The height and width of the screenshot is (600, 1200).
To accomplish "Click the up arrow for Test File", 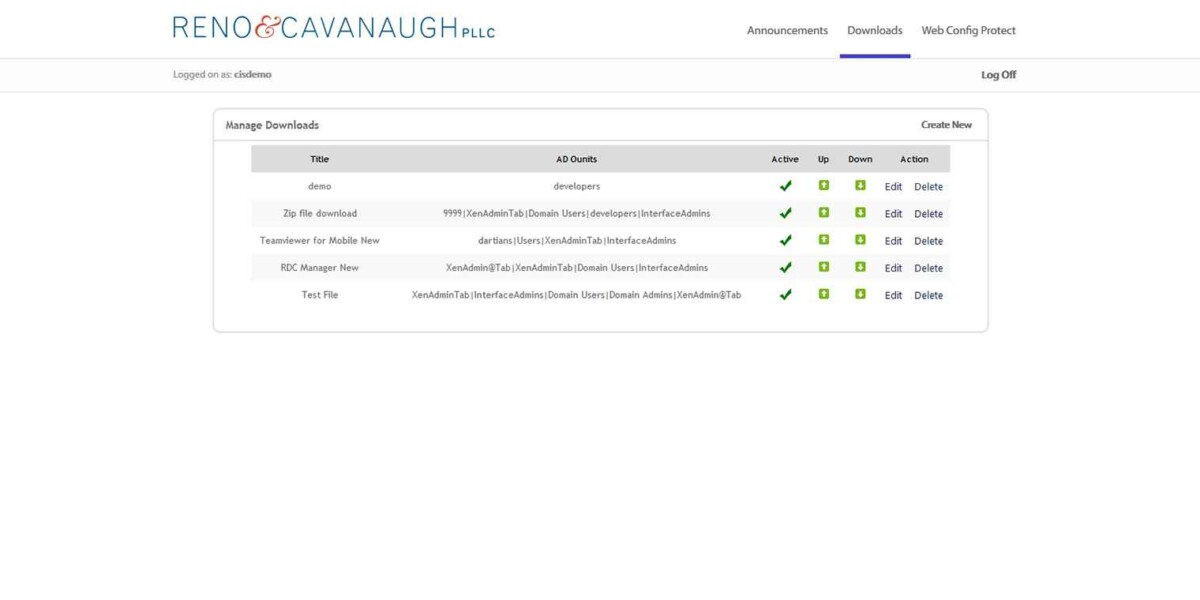I will point(823,295).
